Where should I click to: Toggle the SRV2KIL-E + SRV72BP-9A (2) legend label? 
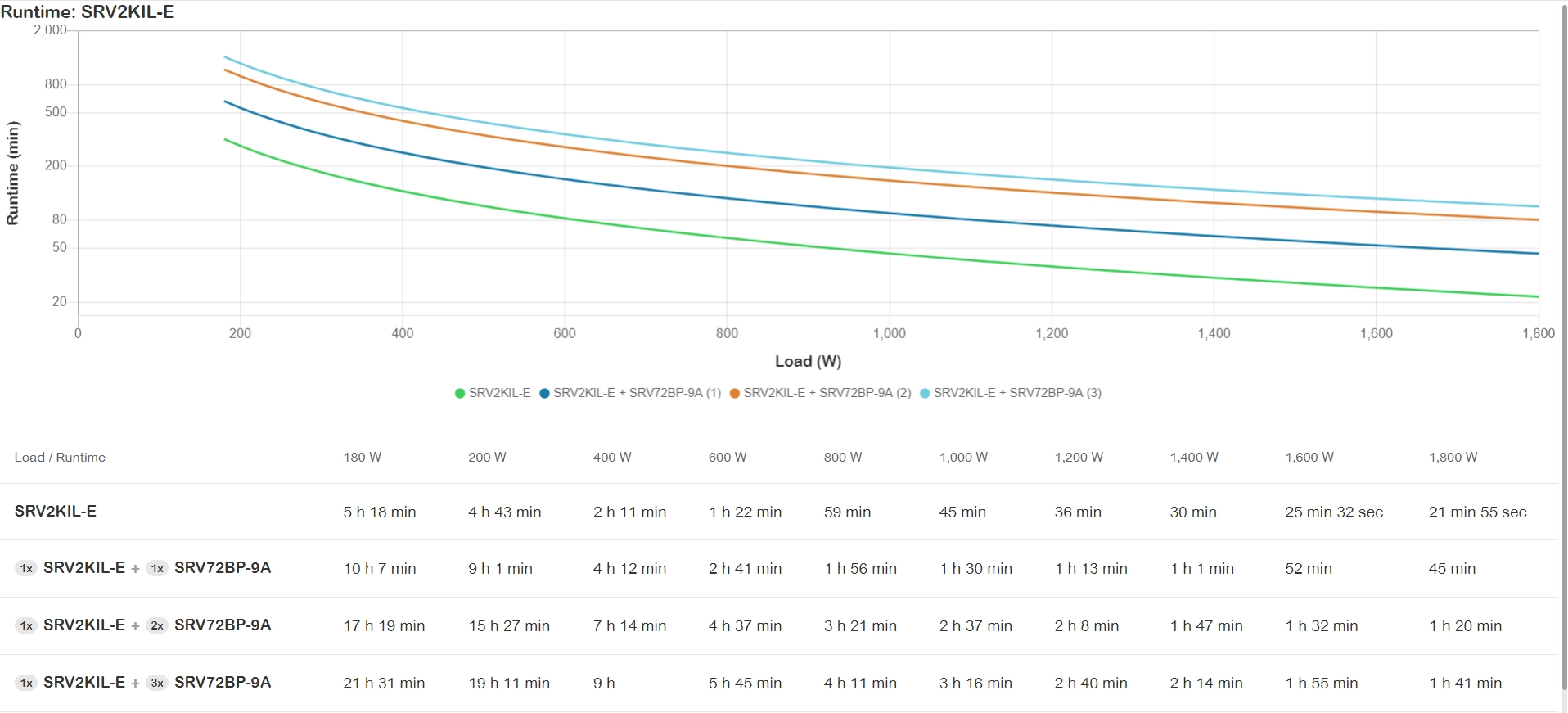tap(827, 393)
